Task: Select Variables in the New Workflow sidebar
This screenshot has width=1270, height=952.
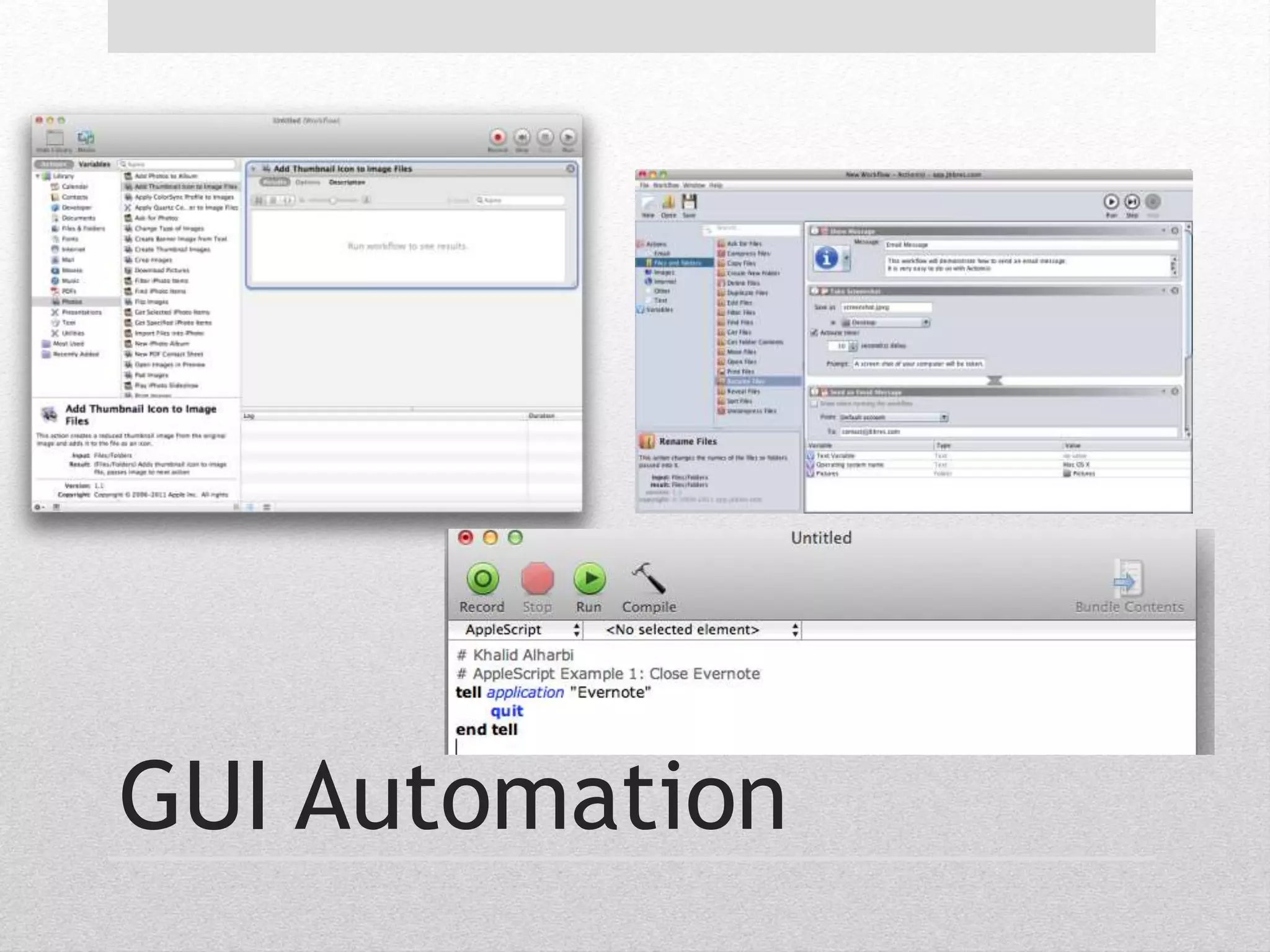Action: [656, 309]
